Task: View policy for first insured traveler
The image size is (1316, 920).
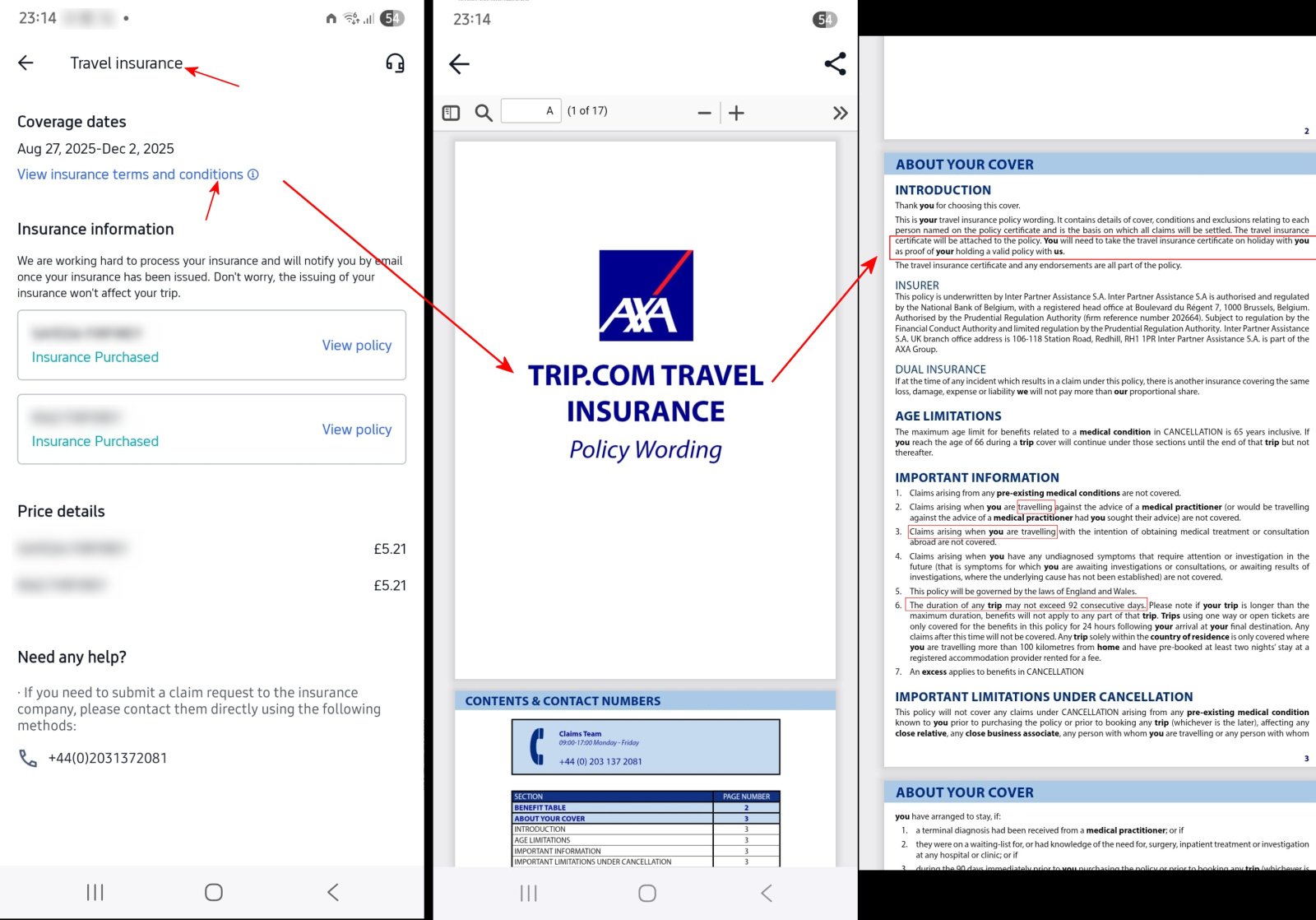Action: 356,346
